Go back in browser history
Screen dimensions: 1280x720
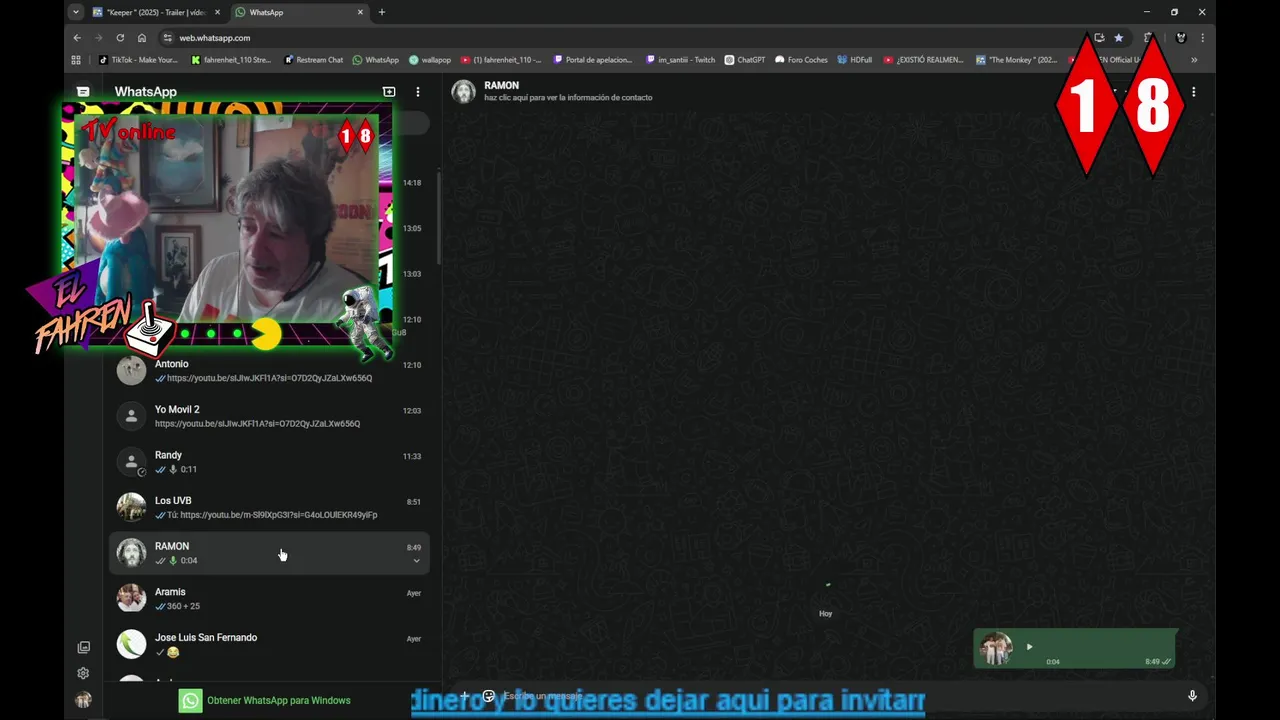tap(77, 38)
